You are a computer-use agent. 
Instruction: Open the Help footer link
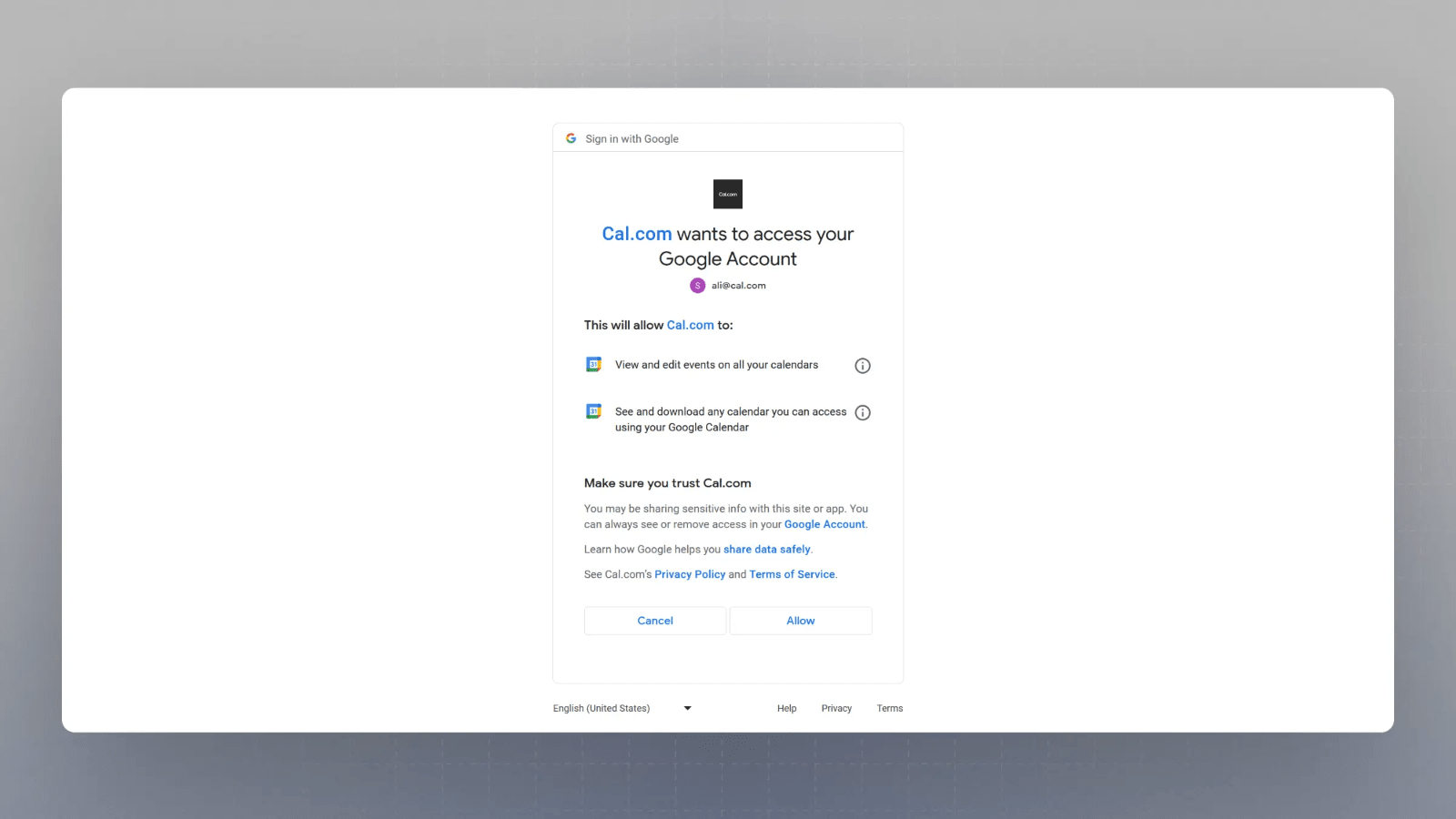(787, 708)
